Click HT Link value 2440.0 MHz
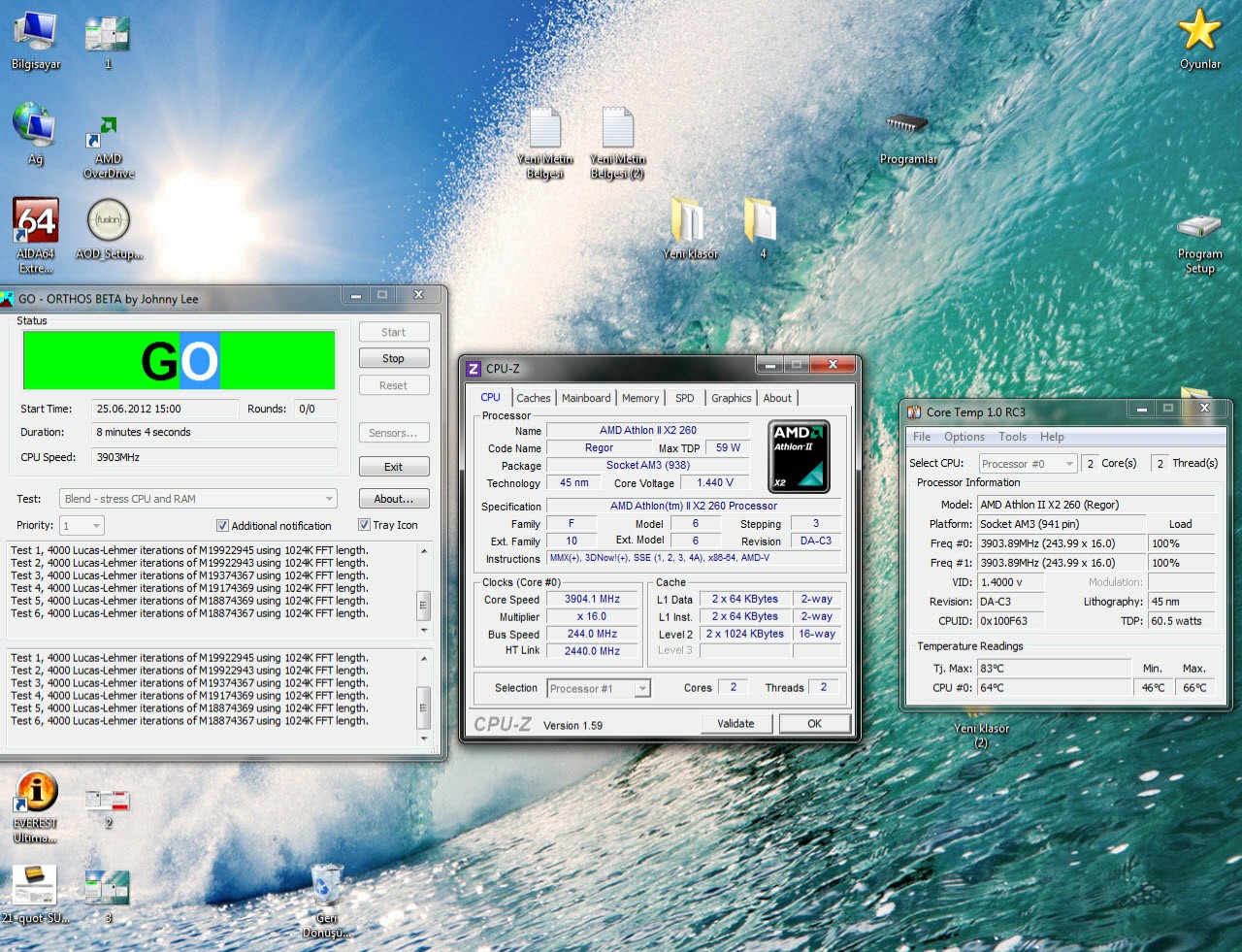Viewport: 1242px width, 952px height. click(592, 651)
